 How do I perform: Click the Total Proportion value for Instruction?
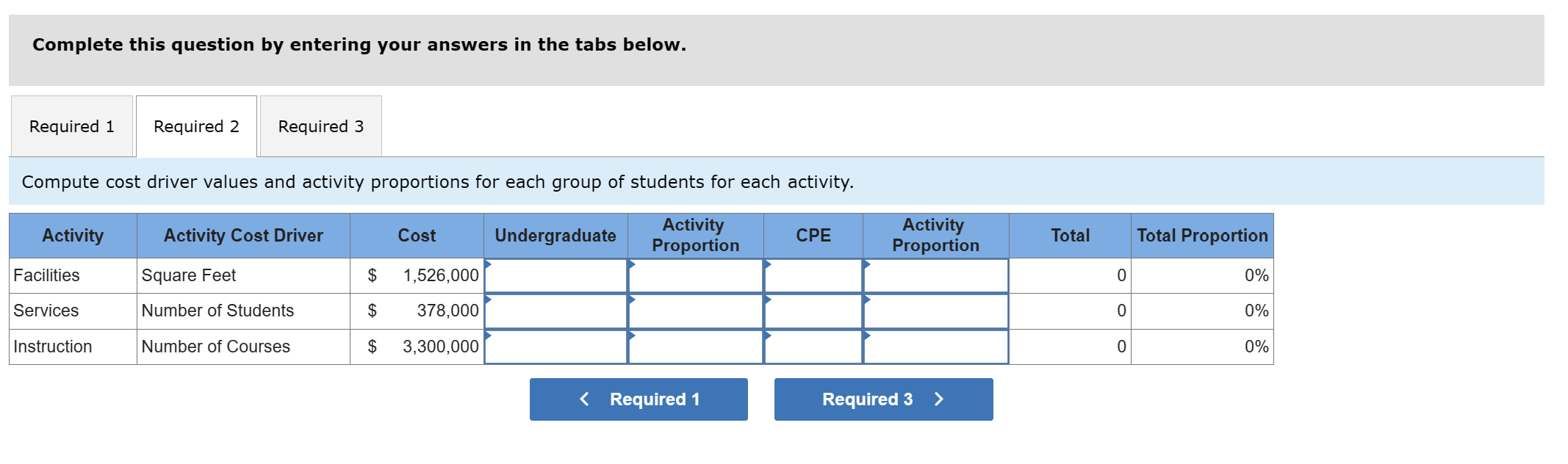[1203, 346]
